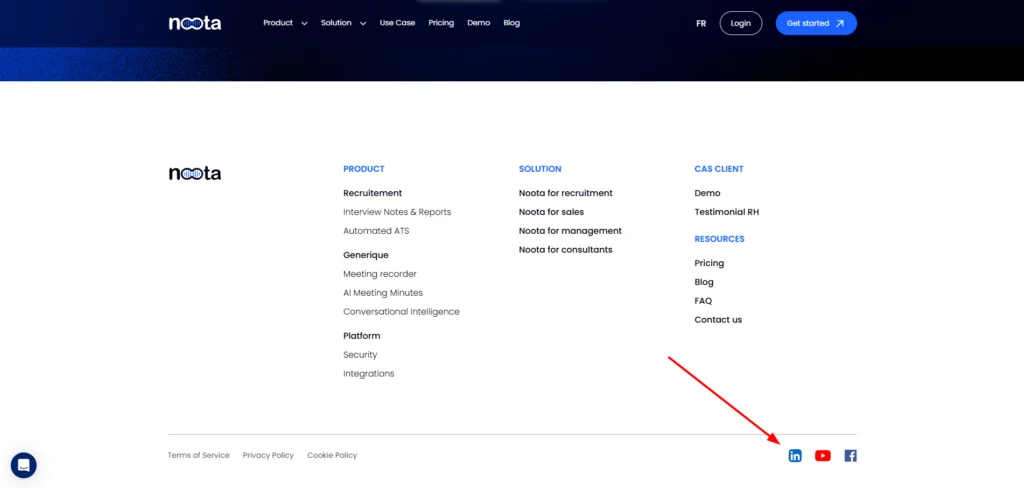Go to Pricing in top navigation
The width and height of the screenshot is (1024, 488).
pyautogui.click(x=441, y=23)
